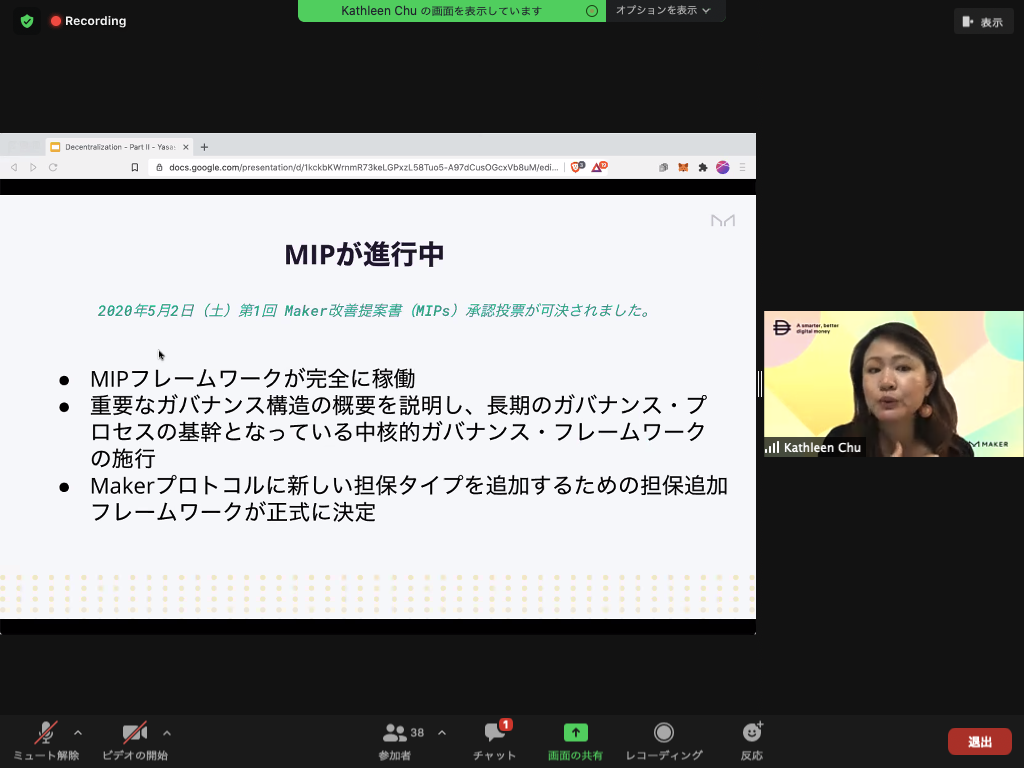Click the browser profile avatar icon

(x=722, y=167)
